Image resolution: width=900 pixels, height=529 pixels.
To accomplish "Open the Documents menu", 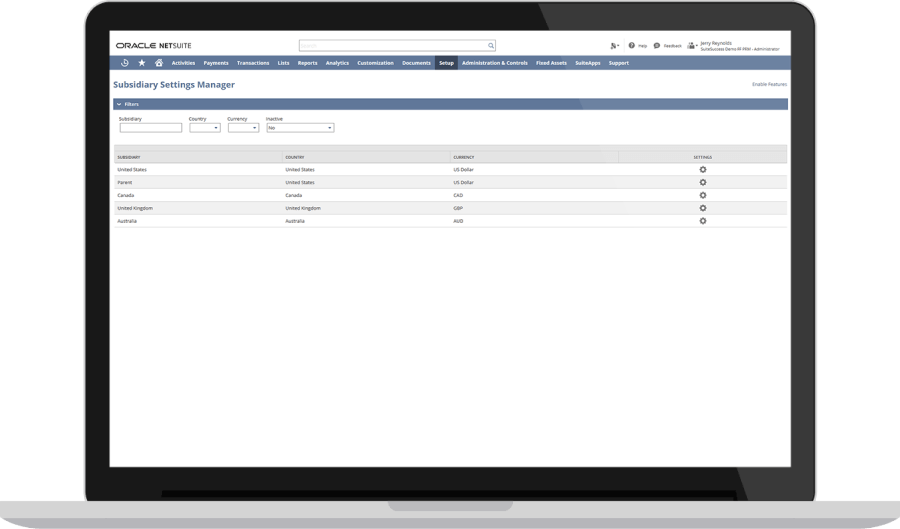I will 416,63.
